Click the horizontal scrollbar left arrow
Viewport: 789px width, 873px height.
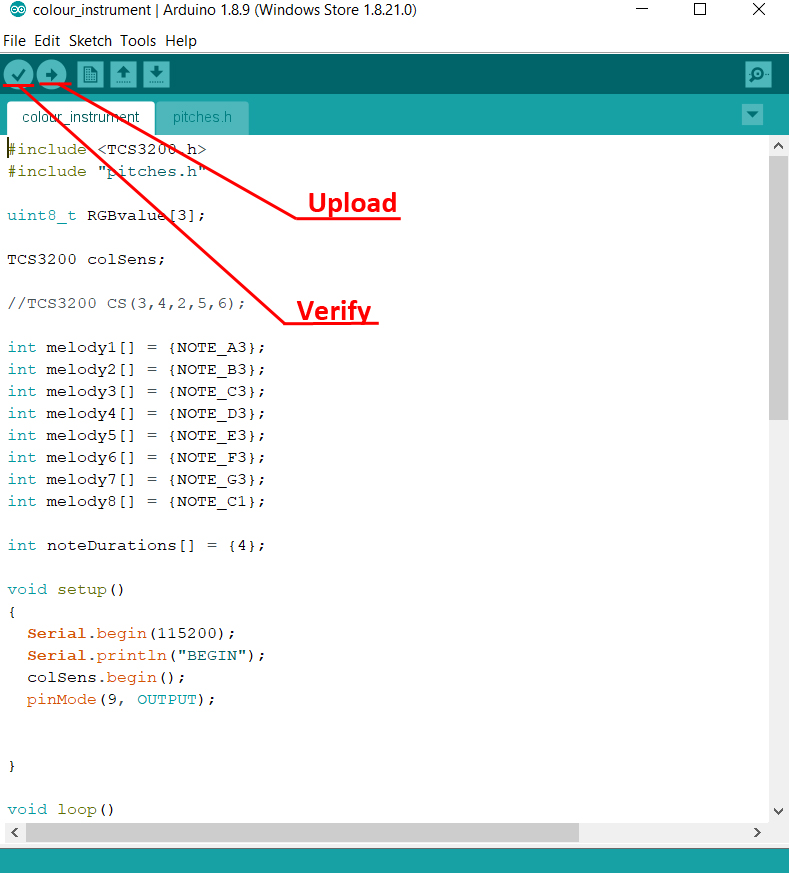tap(15, 832)
